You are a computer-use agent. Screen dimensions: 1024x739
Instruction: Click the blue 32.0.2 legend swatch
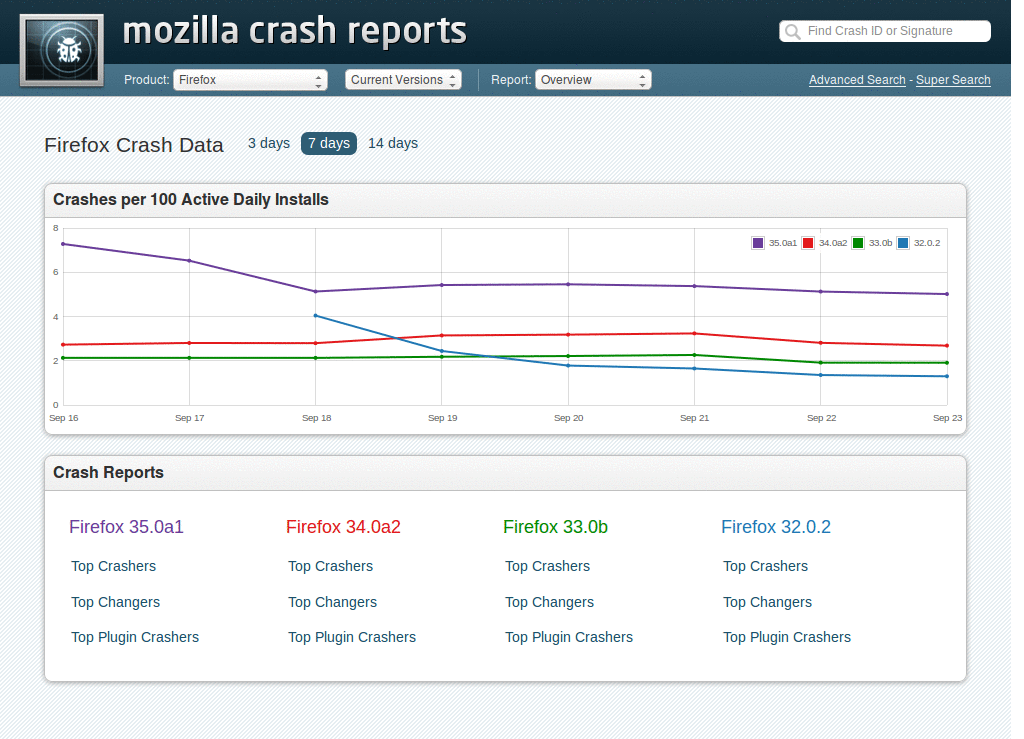pos(903,243)
